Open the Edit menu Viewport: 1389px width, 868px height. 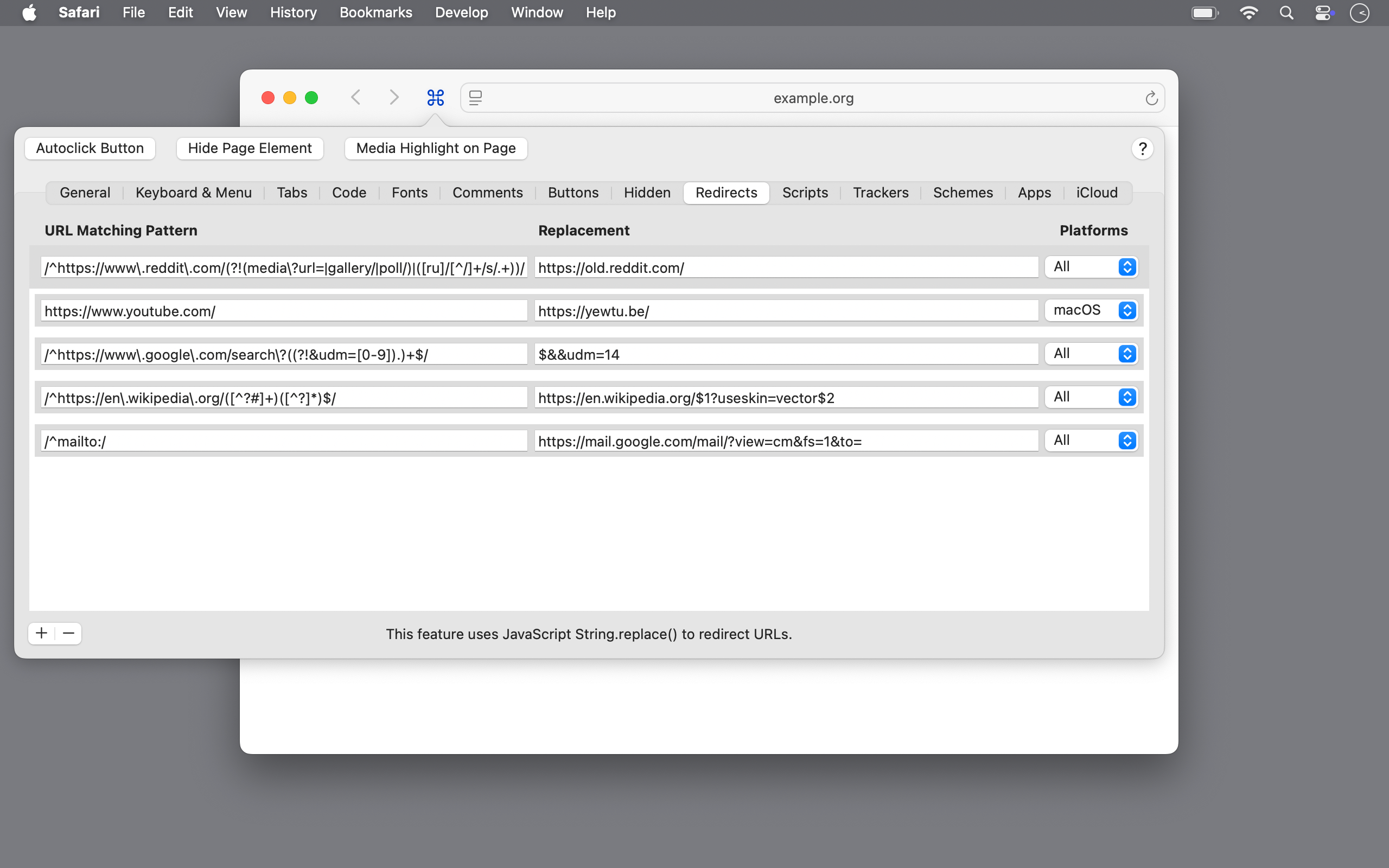180,12
